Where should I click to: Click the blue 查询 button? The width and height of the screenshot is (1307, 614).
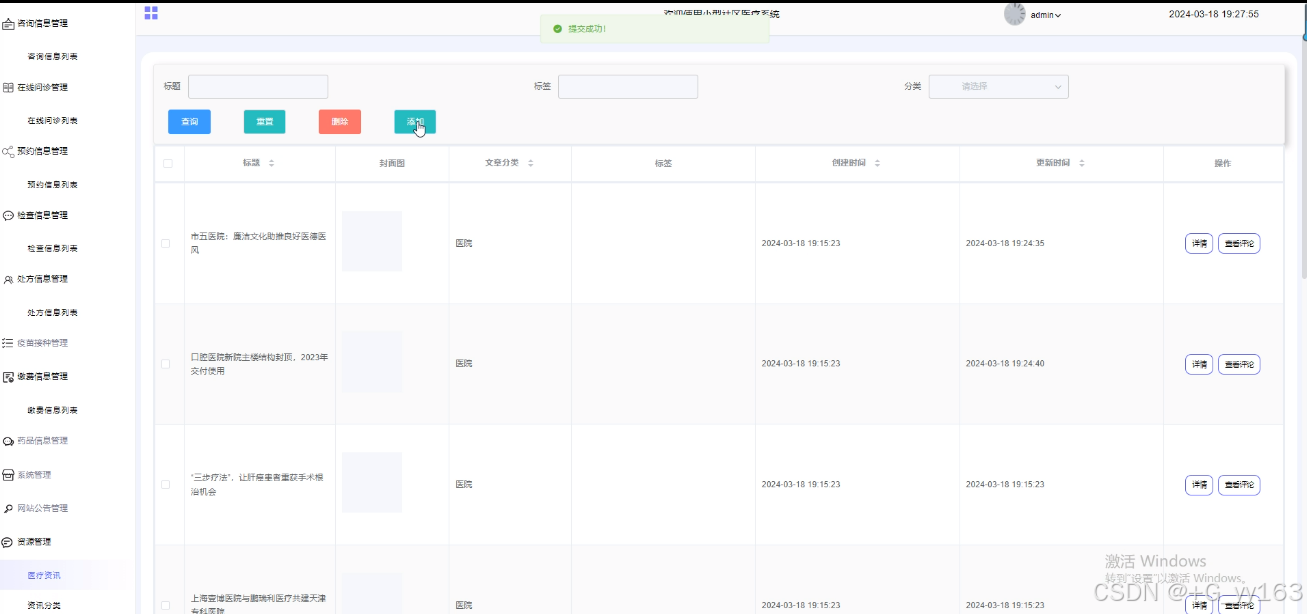[x=189, y=122]
